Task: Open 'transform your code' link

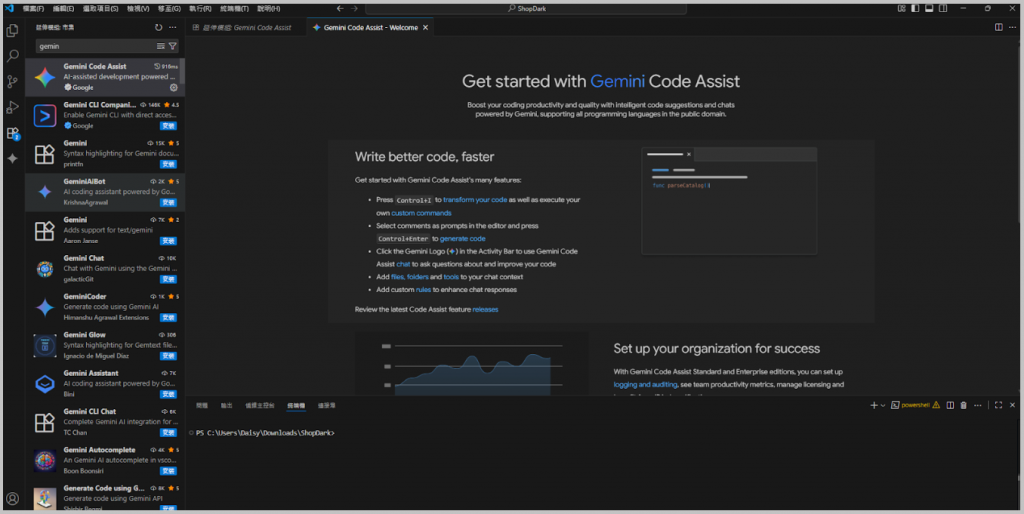Action: pos(475,200)
